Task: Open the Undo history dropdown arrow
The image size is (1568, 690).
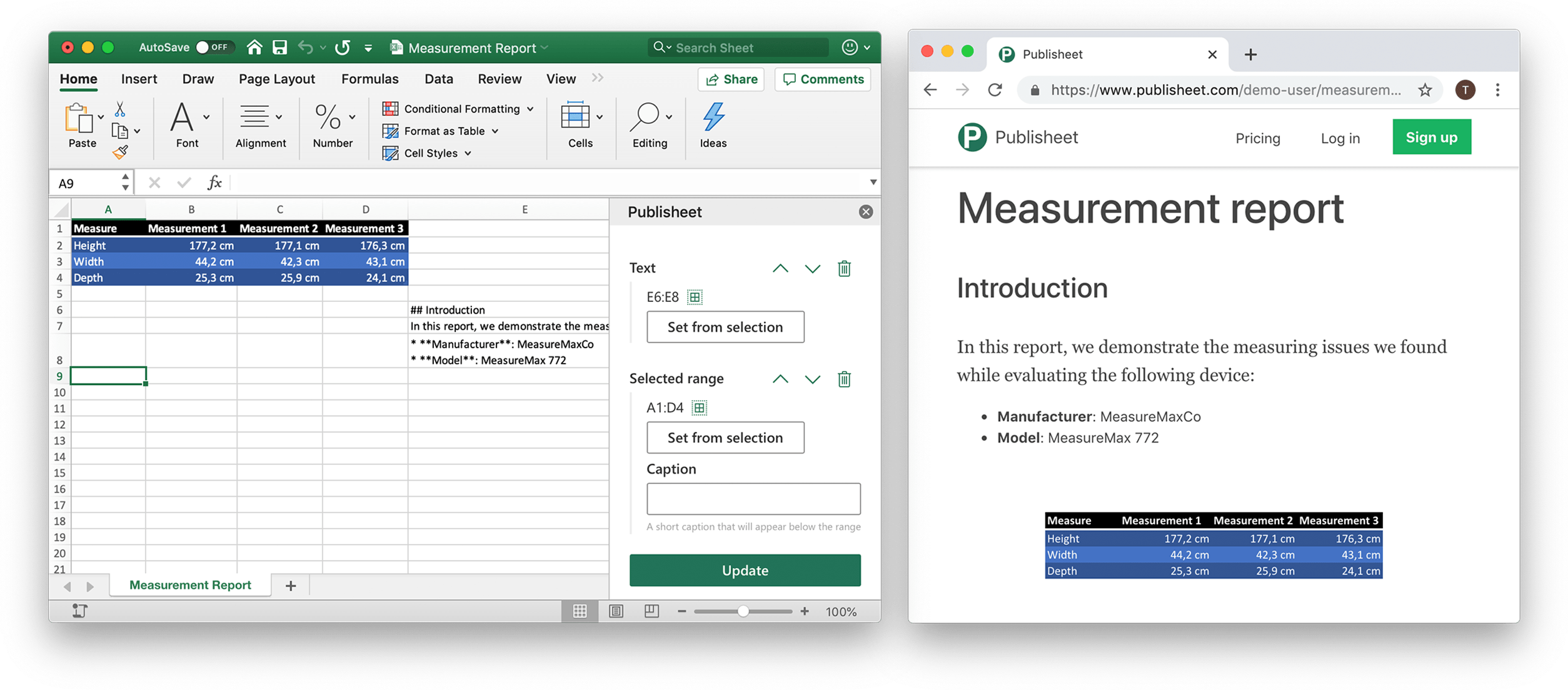Action: pos(323,48)
